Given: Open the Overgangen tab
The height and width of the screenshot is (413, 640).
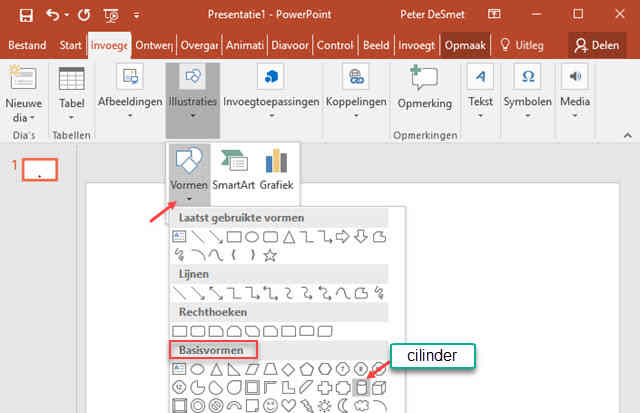Looking at the screenshot, I should click(x=199, y=45).
